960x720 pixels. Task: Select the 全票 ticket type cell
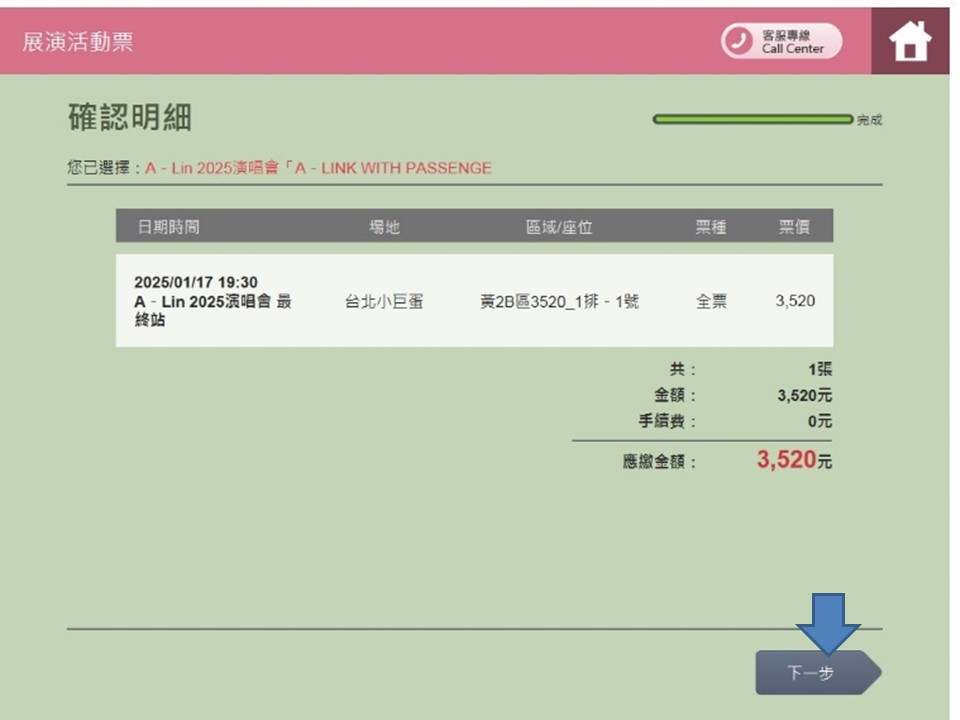(711, 301)
